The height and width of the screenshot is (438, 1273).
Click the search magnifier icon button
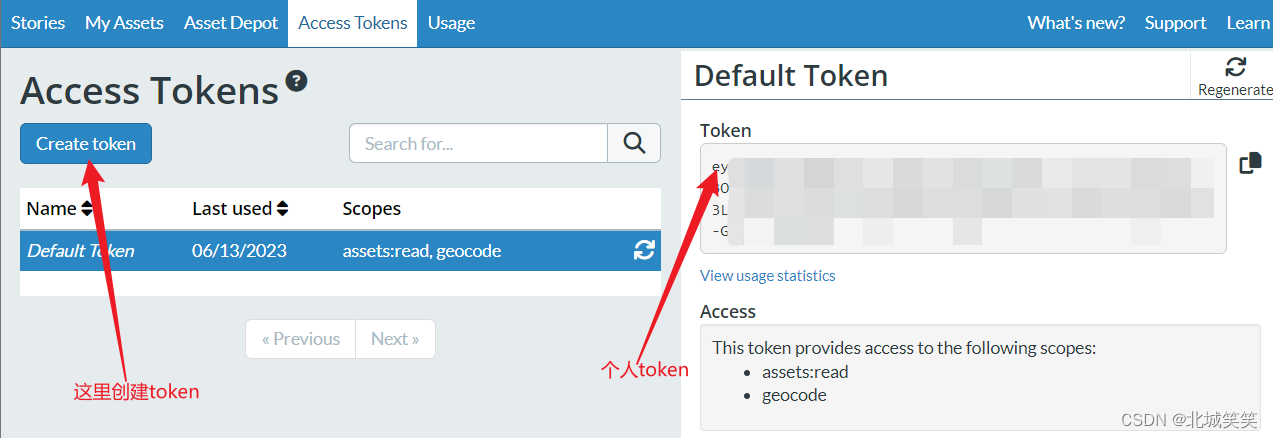tap(634, 143)
